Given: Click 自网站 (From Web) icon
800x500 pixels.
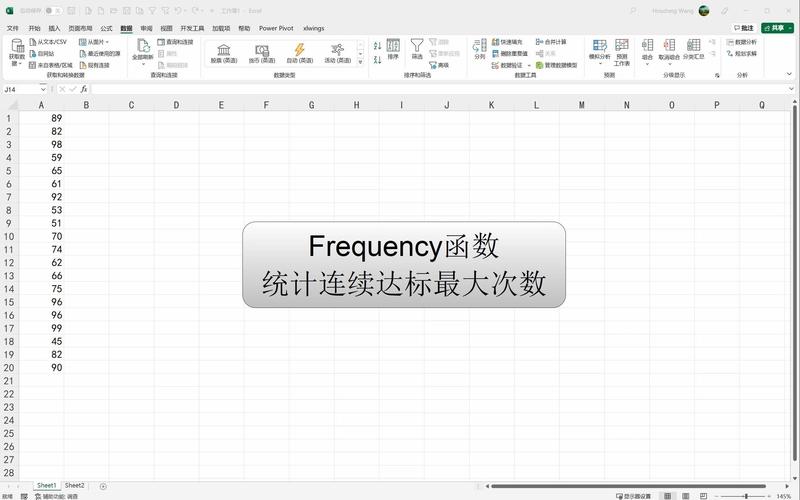Looking at the screenshot, I should coord(33,53).
